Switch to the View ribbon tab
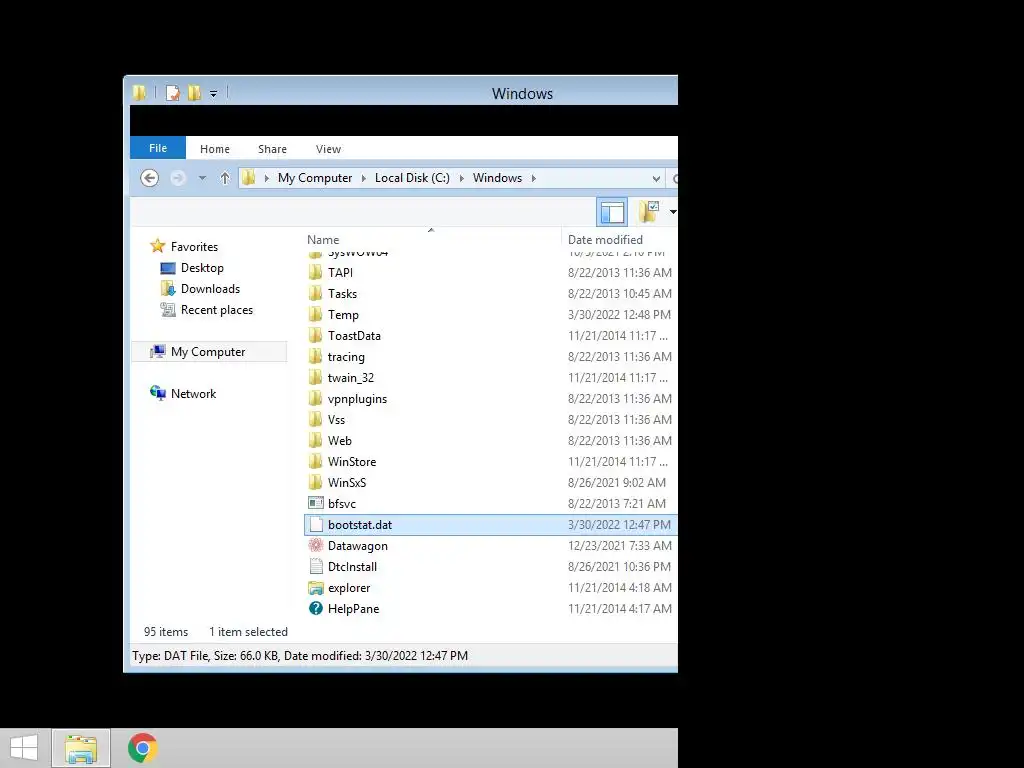This screenshot has height=768, width=1024. [328, 149]
